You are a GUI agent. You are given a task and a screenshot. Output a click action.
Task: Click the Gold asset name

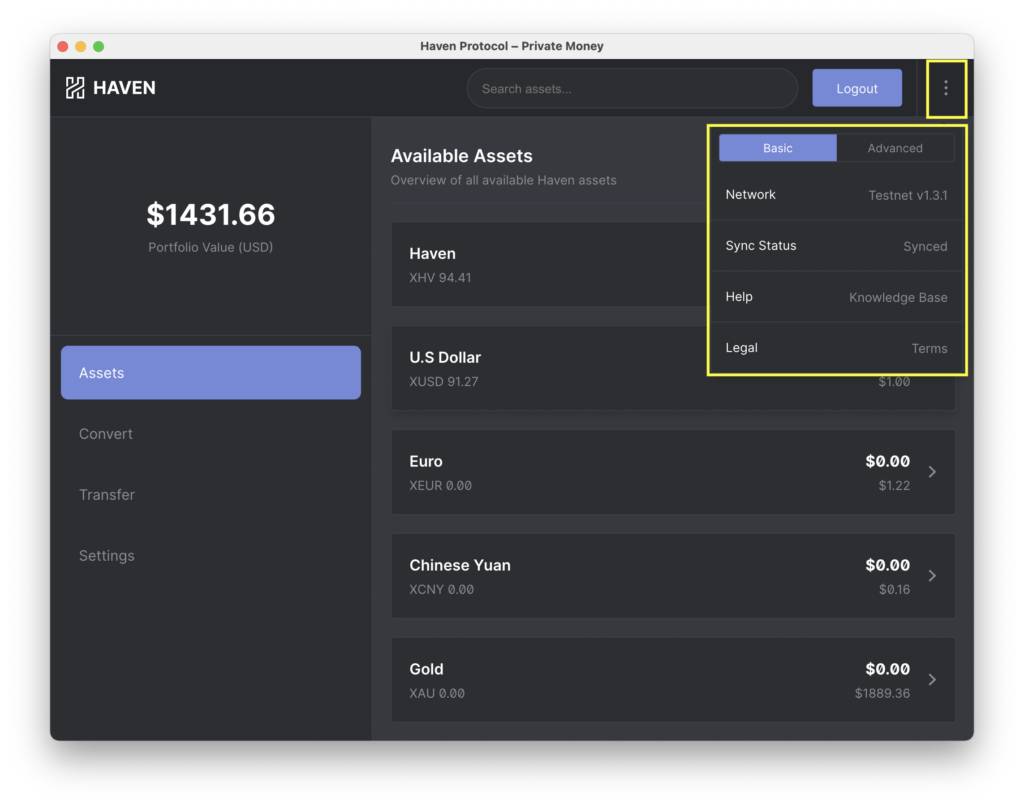[x=426, y=669]
